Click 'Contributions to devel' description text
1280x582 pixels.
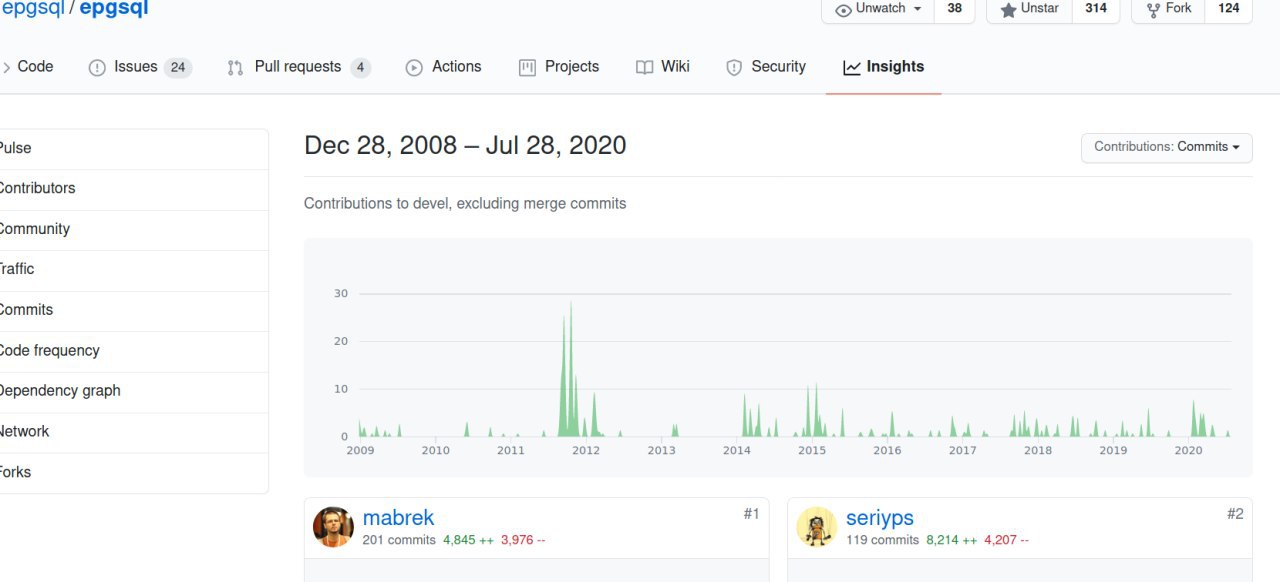coord(465,204)
